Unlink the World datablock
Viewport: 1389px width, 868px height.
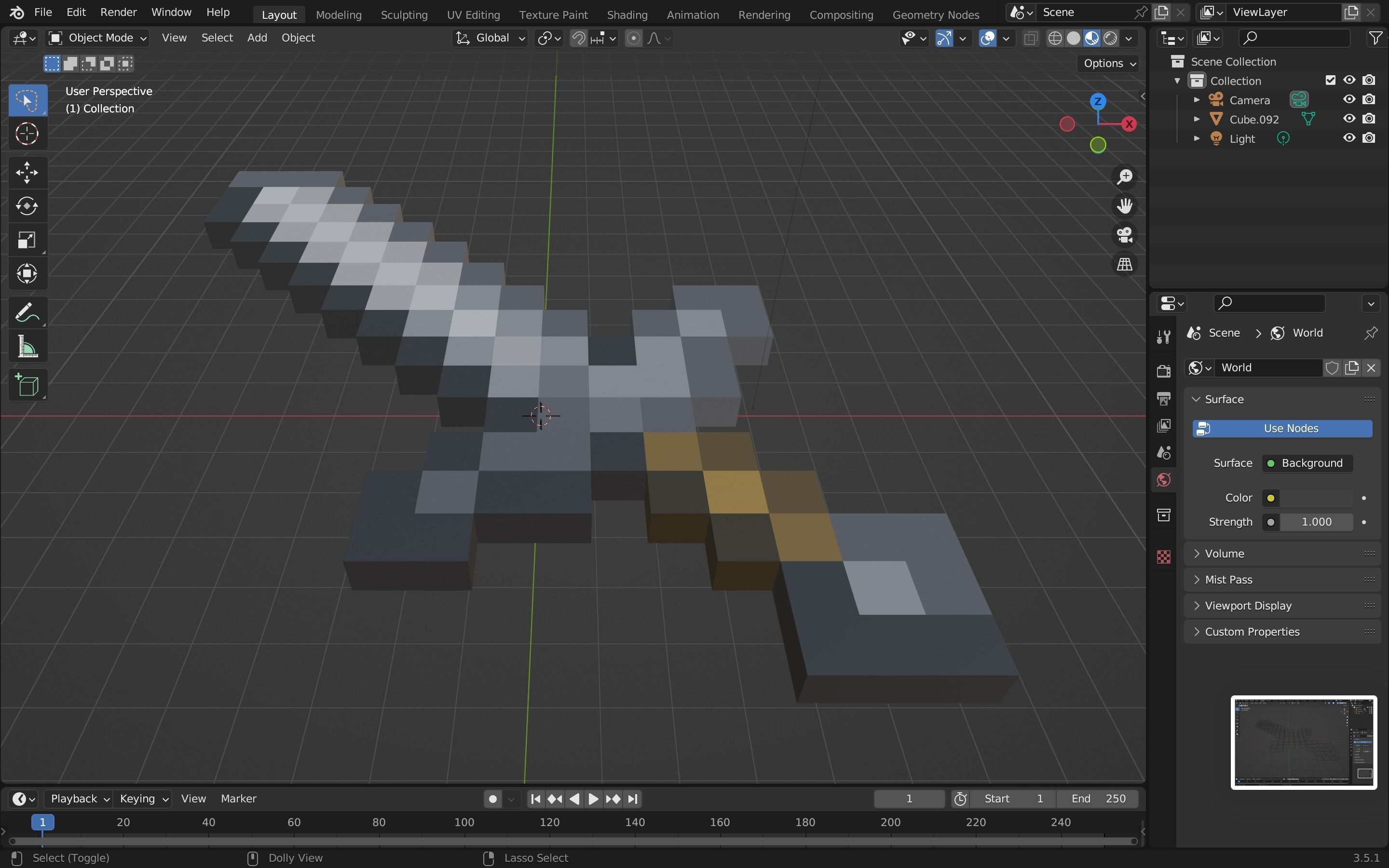point(1371,367)
